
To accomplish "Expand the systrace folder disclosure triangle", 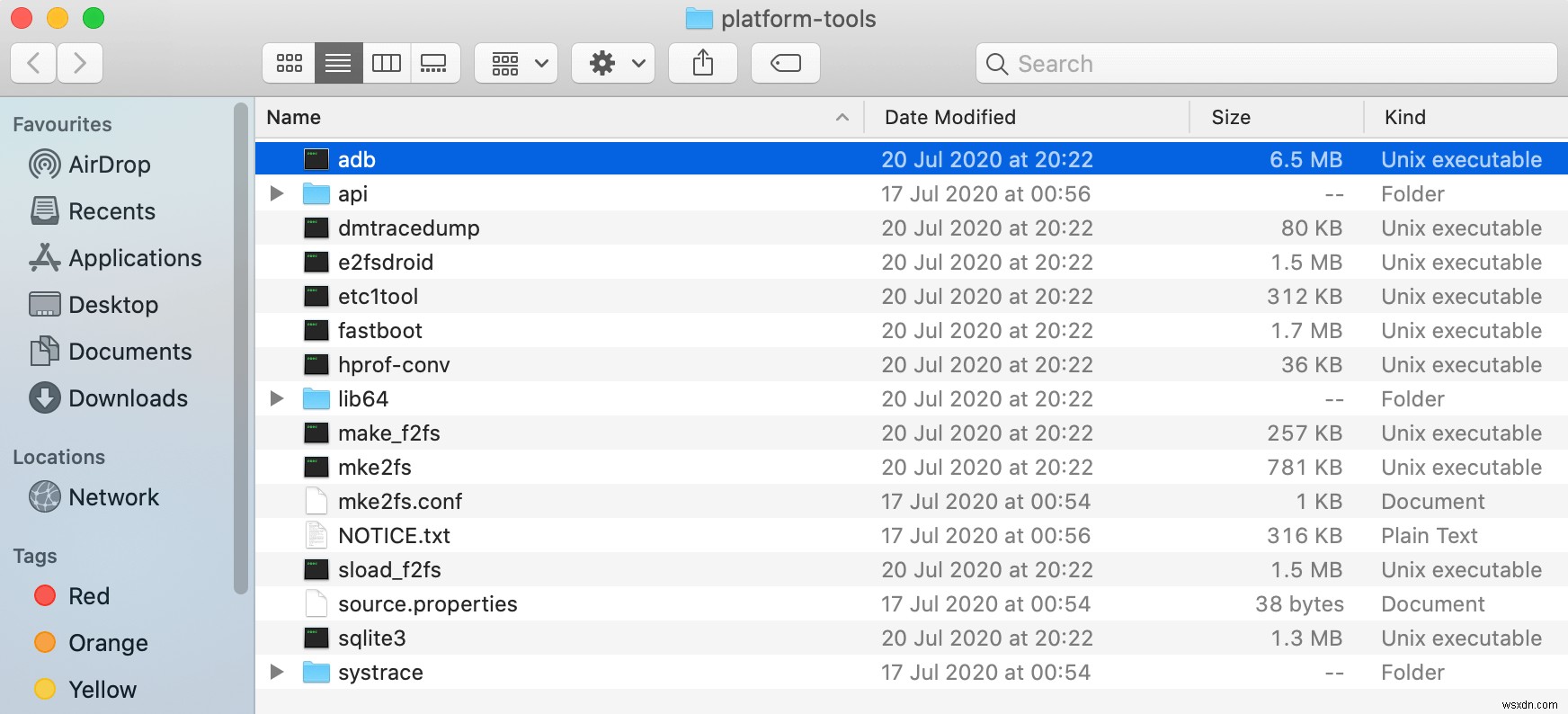I will (x=277, y=672).
